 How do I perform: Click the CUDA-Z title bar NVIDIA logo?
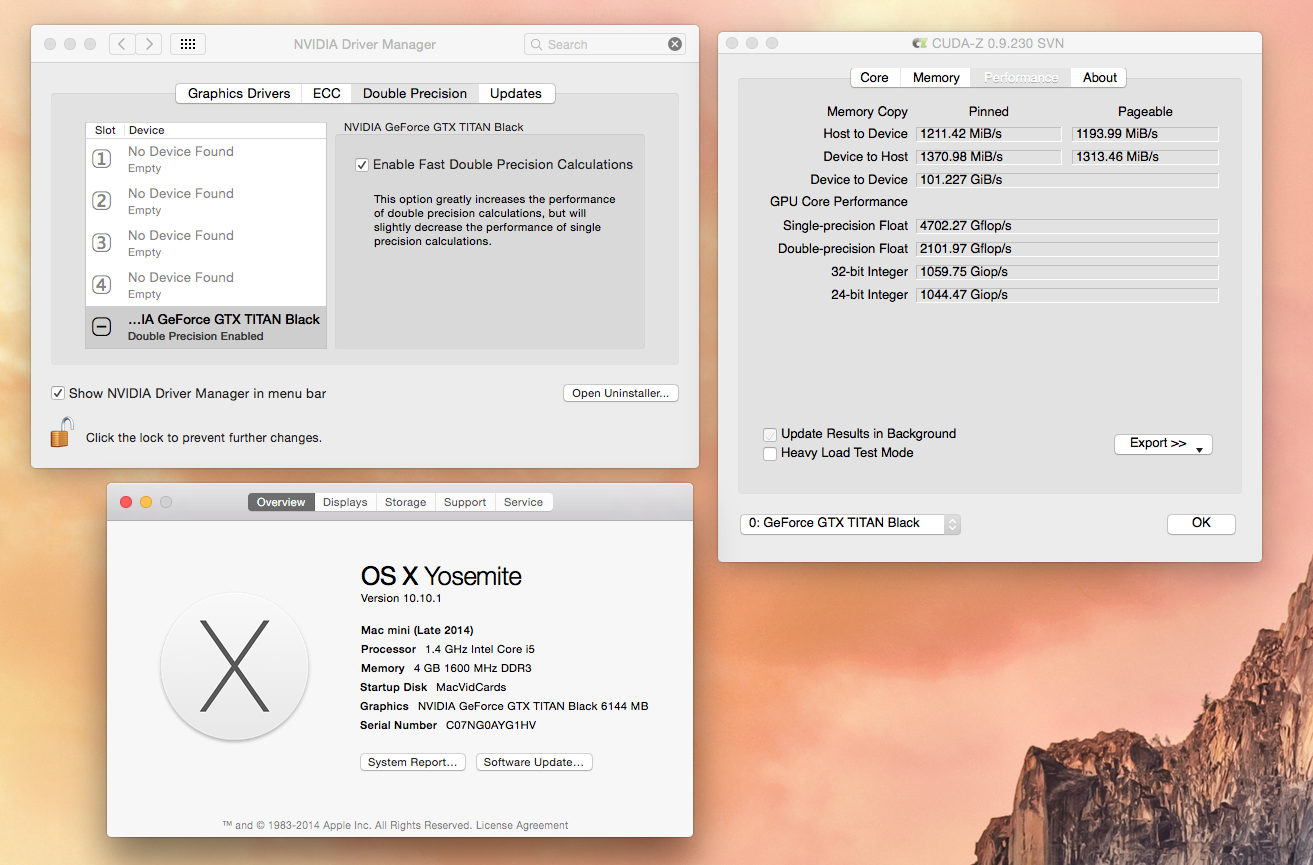tap(920, 44)
